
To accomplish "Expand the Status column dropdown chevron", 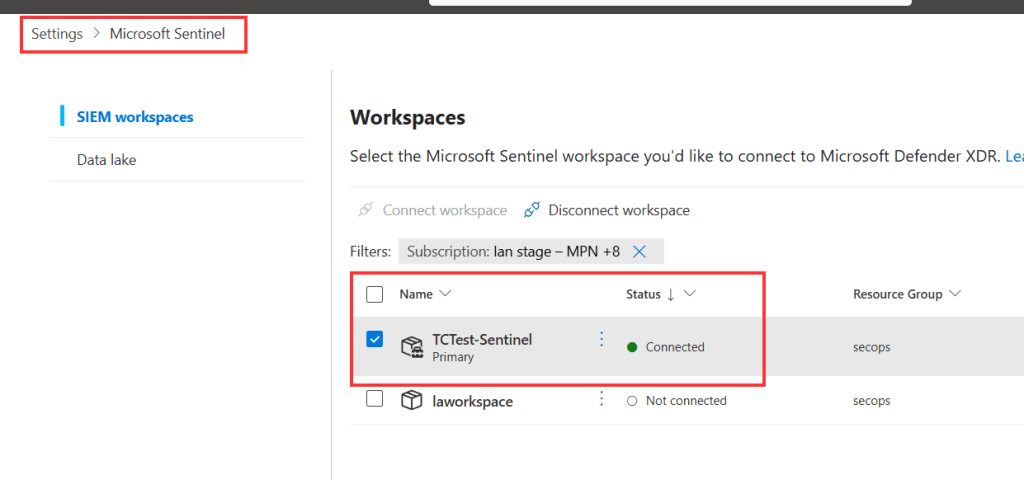I will pos(690,294).
